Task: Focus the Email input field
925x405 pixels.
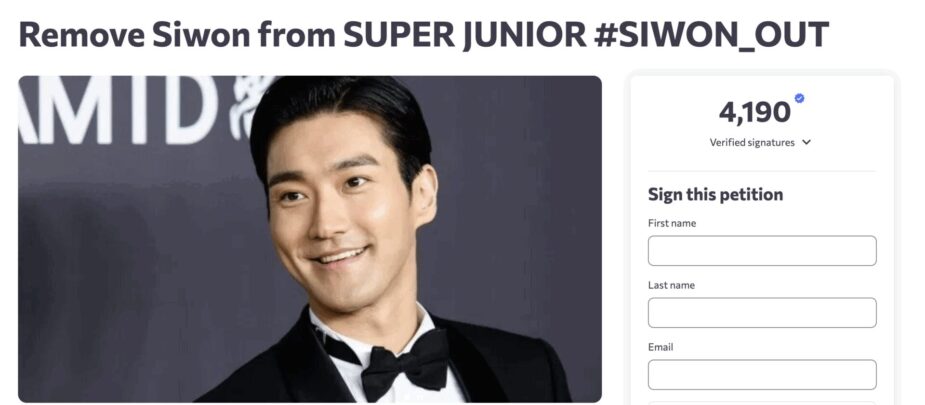Action: [x=762, y=374]
